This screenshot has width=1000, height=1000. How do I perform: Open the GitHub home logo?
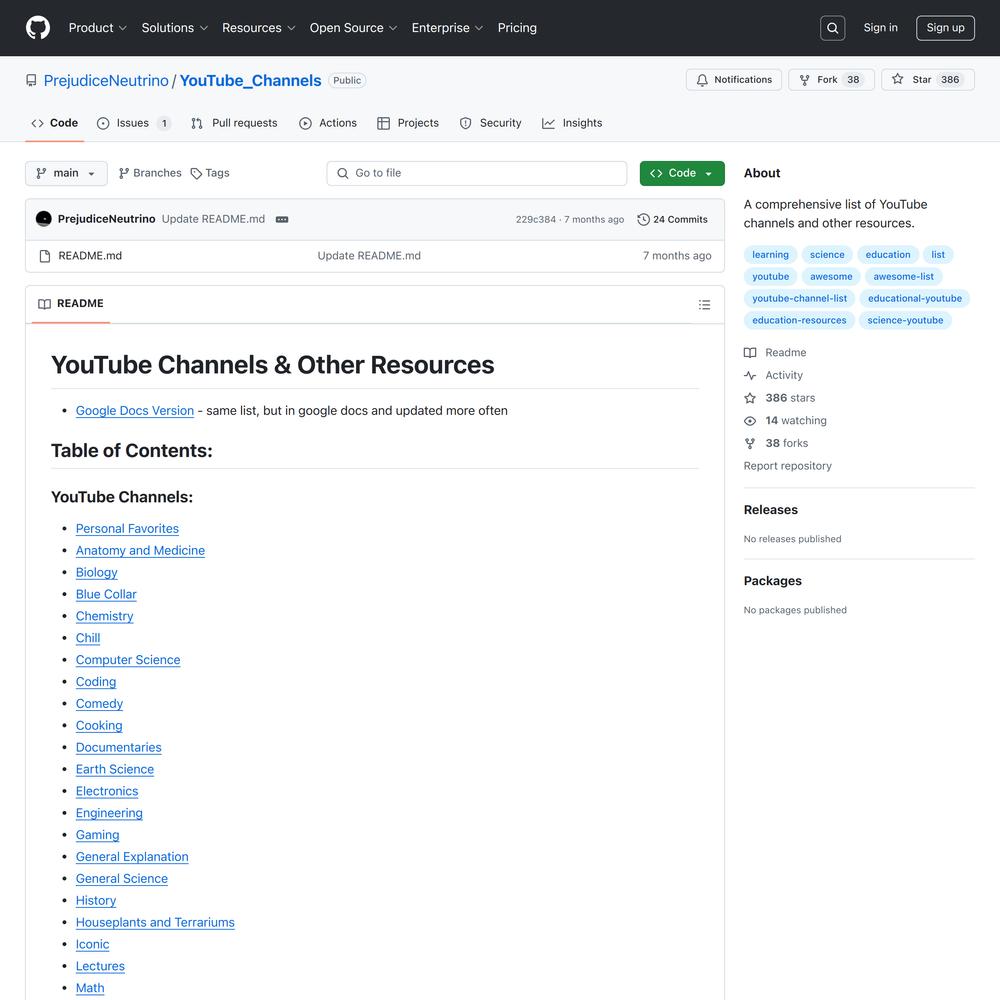(38, 28)
